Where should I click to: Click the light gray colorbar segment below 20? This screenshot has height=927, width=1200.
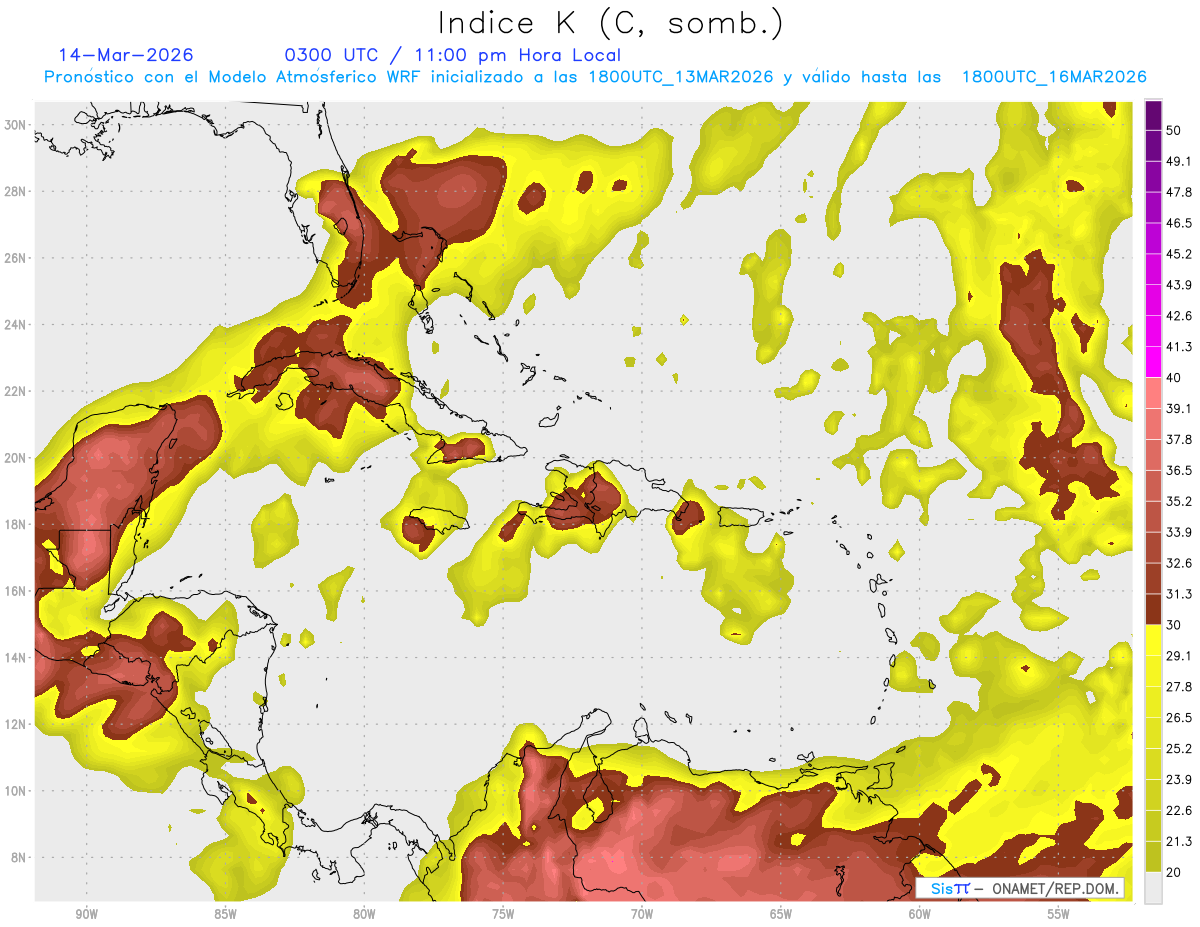pos(1153,888)
